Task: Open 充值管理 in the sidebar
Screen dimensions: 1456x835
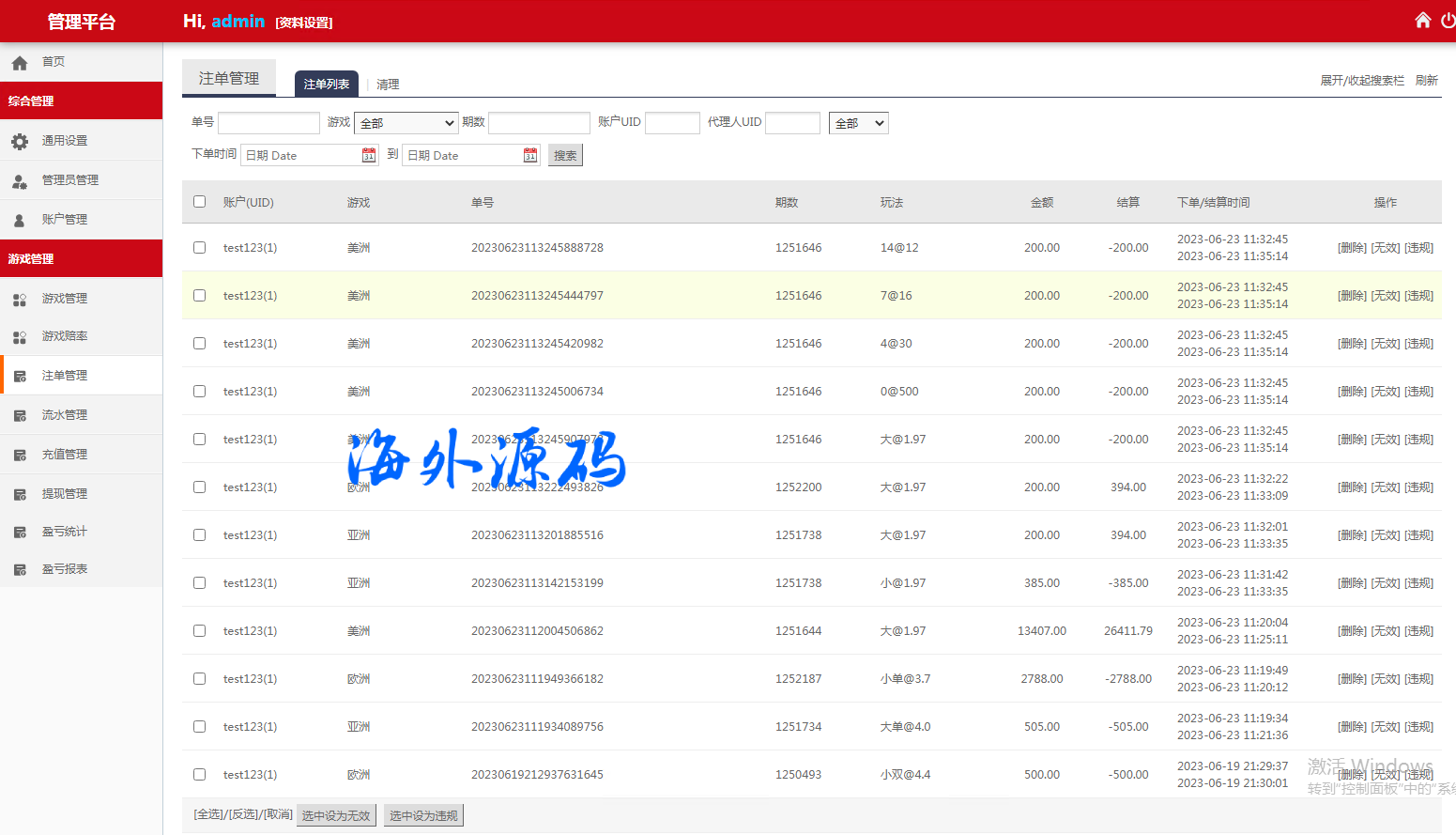Action: pos(65,455)
